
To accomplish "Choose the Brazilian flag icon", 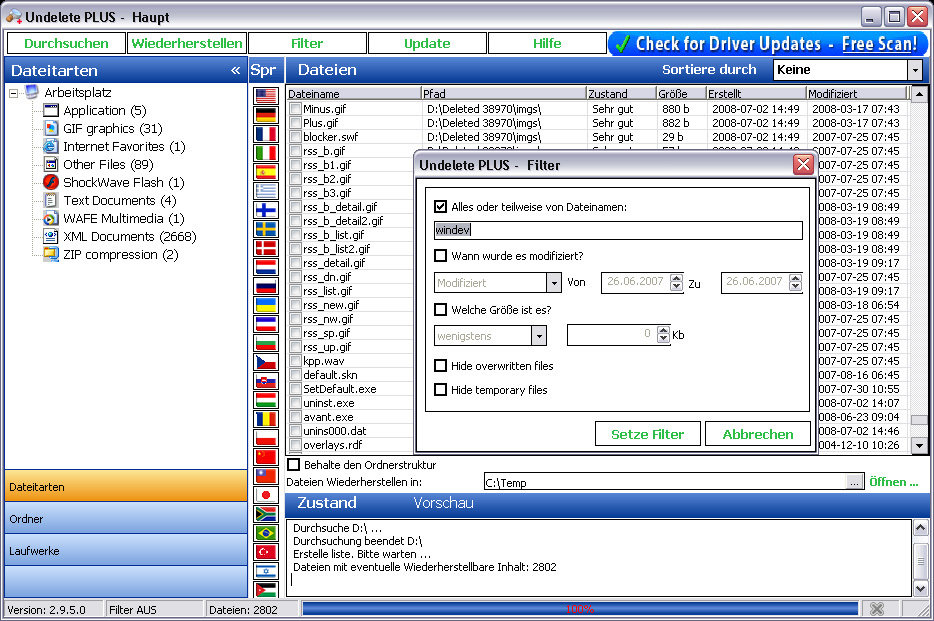I will pyautogui.click(x=266, y=533).
